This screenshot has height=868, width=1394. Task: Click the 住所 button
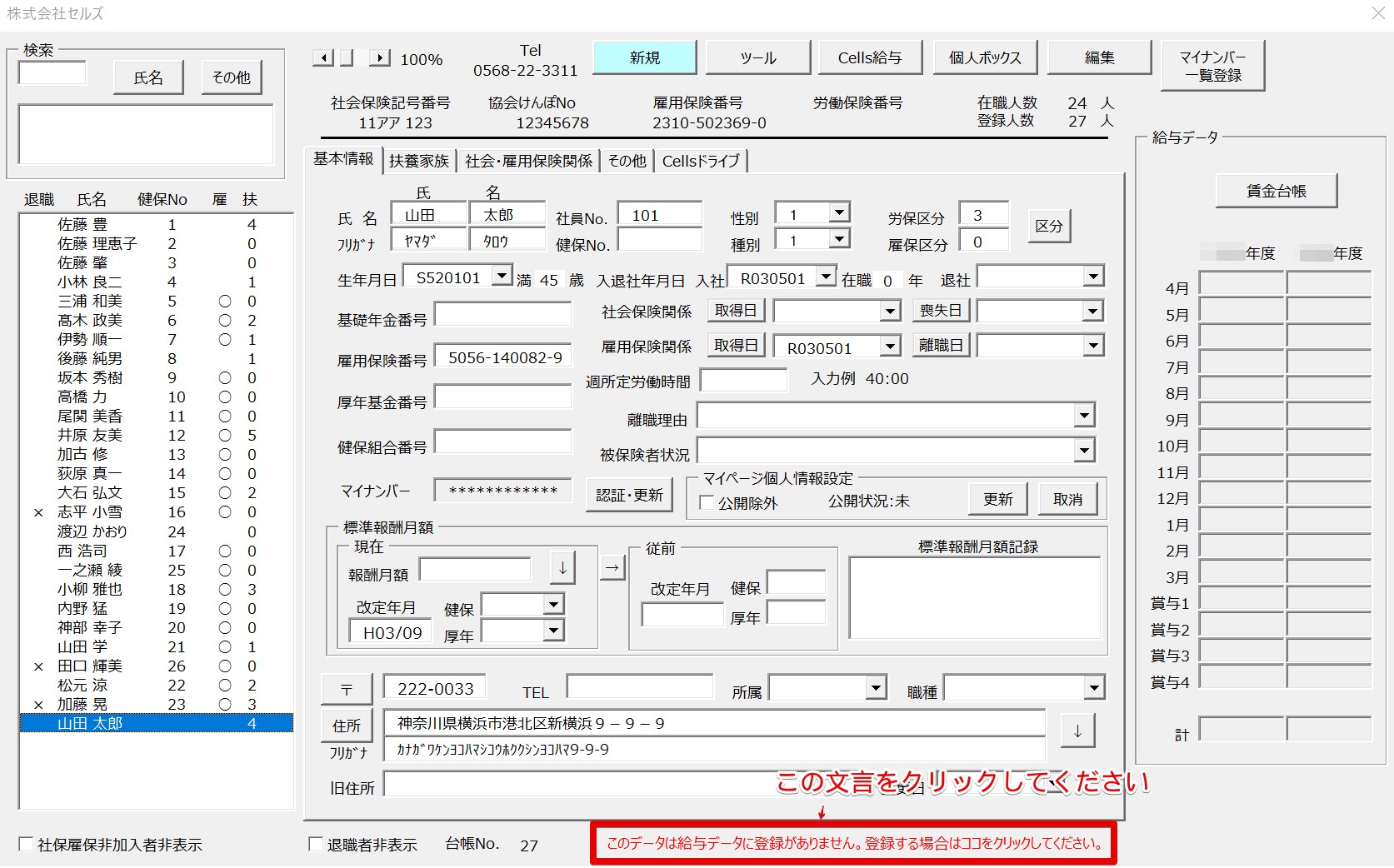[x=347, y=726]
